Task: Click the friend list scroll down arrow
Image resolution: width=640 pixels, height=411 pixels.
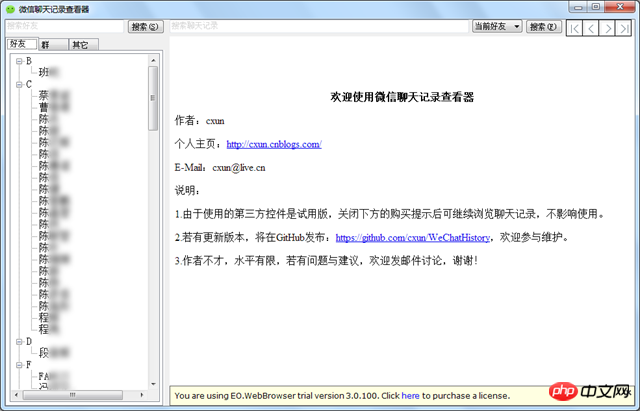Action: [x=153, y=384]
